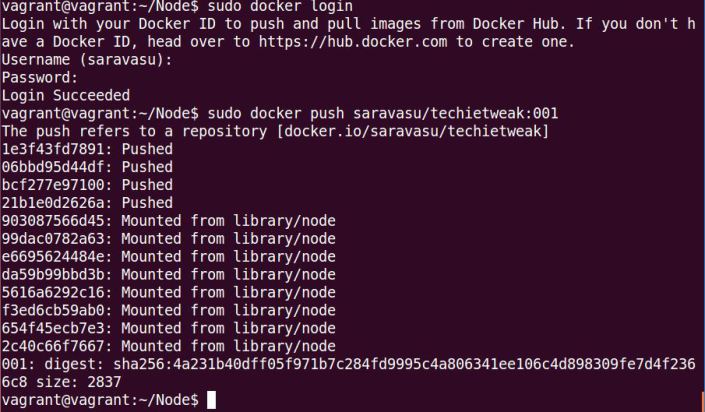The image size is (705, 412).
Task: Click layer 903087566d45 Mounted from library/node
Action: click(x=169, y=221)
